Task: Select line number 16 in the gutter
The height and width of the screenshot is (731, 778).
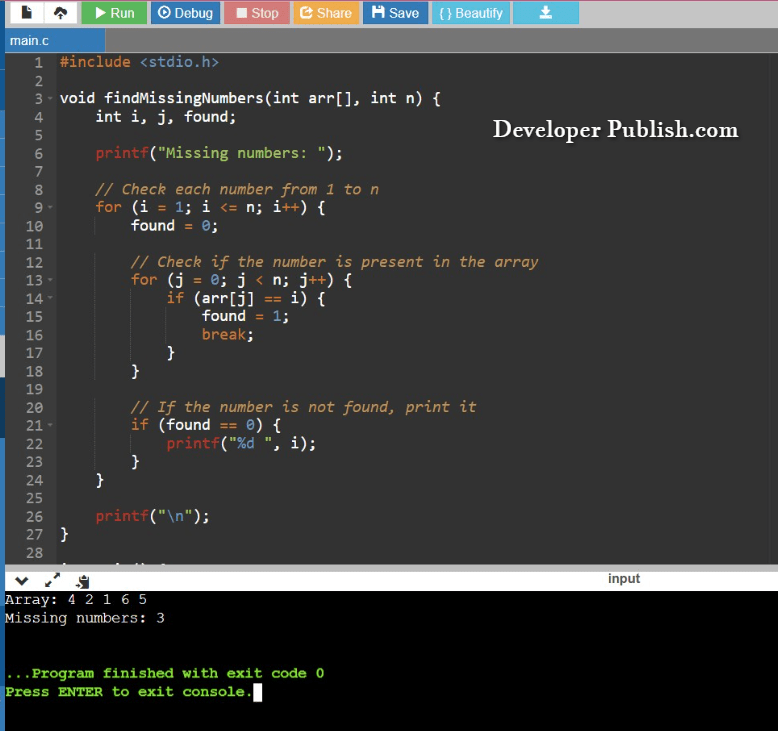Action: (x=34, y=335)
